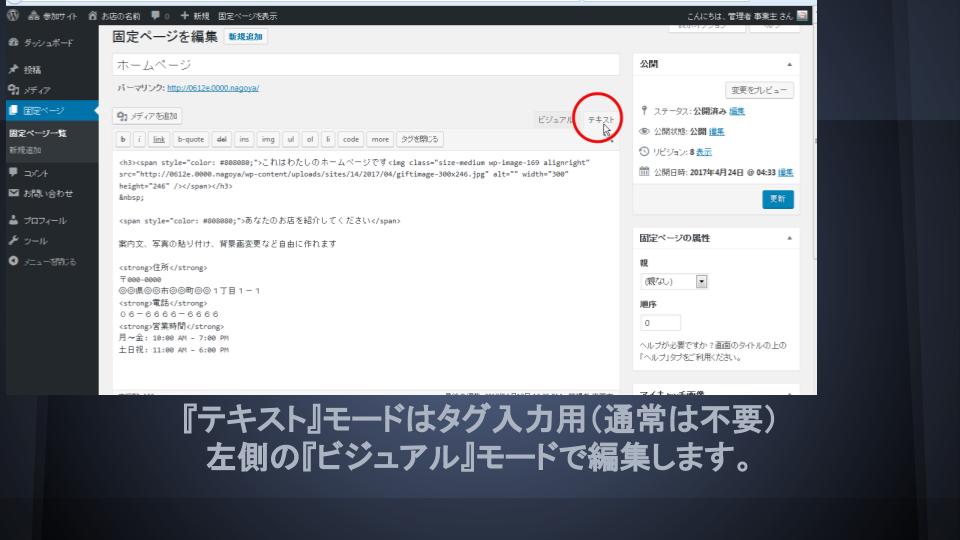
Task: Open お問い合わせ contact menu
Action: 47,192
